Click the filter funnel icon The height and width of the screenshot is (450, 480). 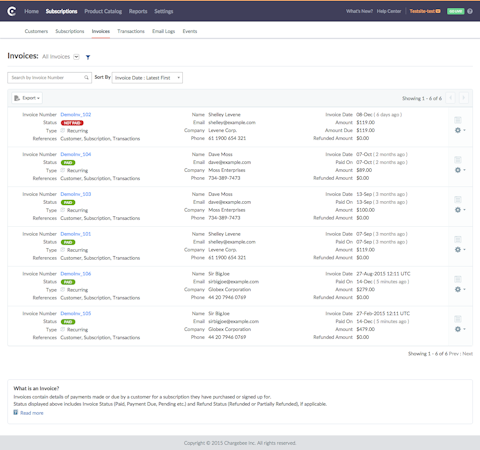88,57
